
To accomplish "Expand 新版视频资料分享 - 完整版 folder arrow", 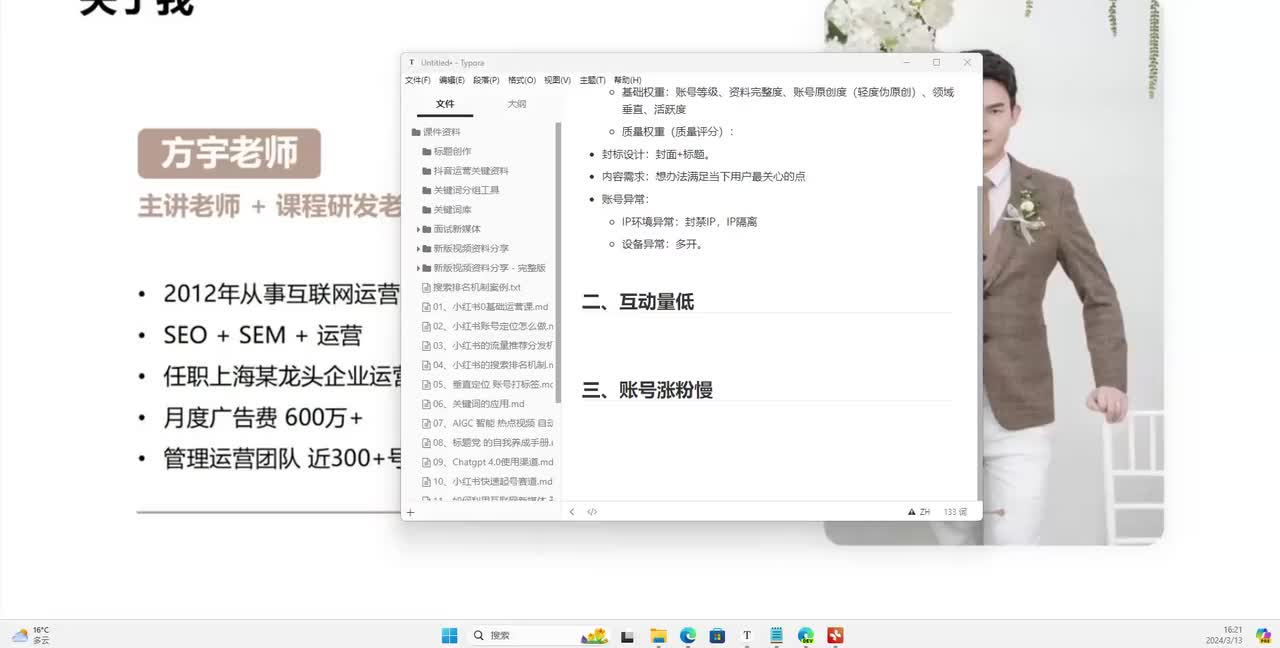I will tap(418, 268).
